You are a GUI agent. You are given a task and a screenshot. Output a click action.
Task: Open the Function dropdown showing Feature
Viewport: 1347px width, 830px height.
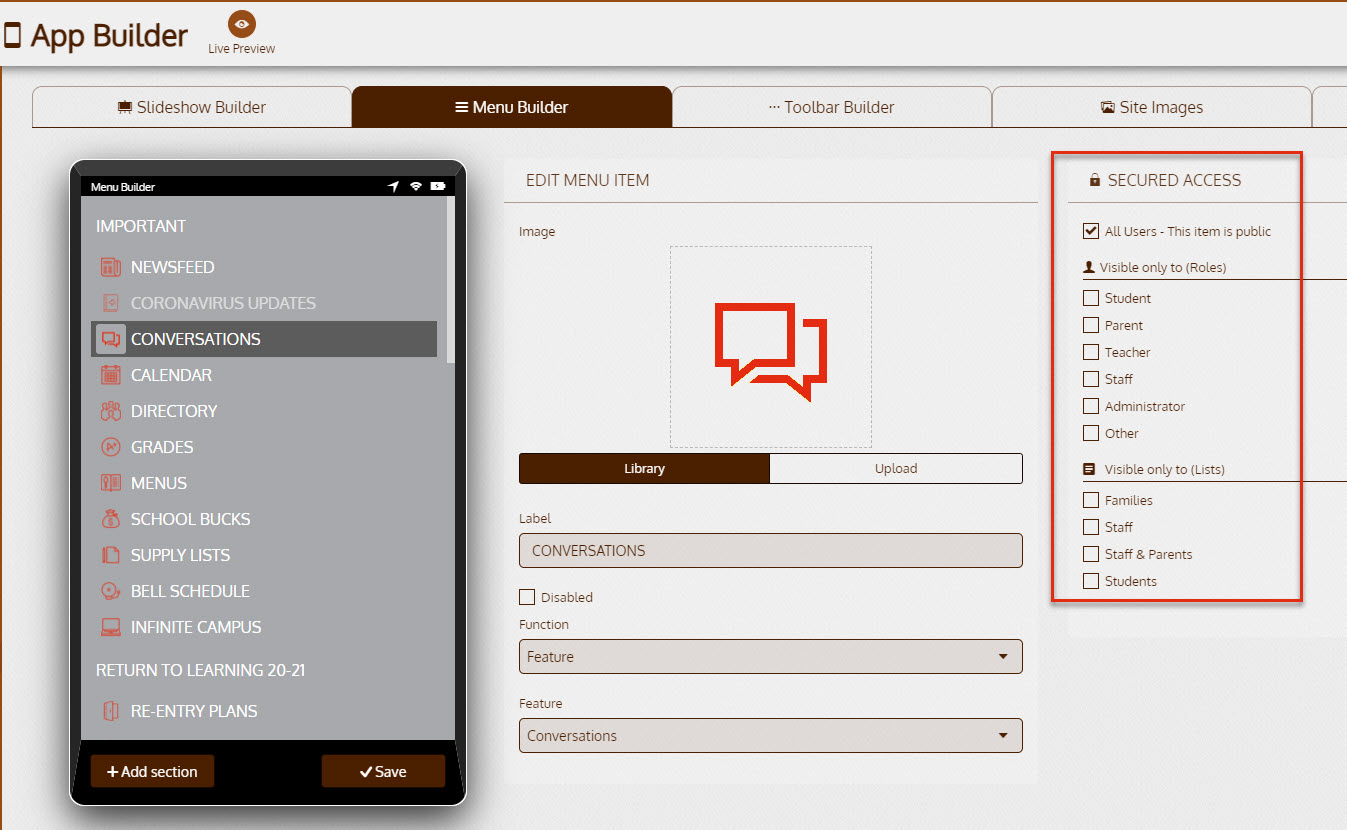771,657
